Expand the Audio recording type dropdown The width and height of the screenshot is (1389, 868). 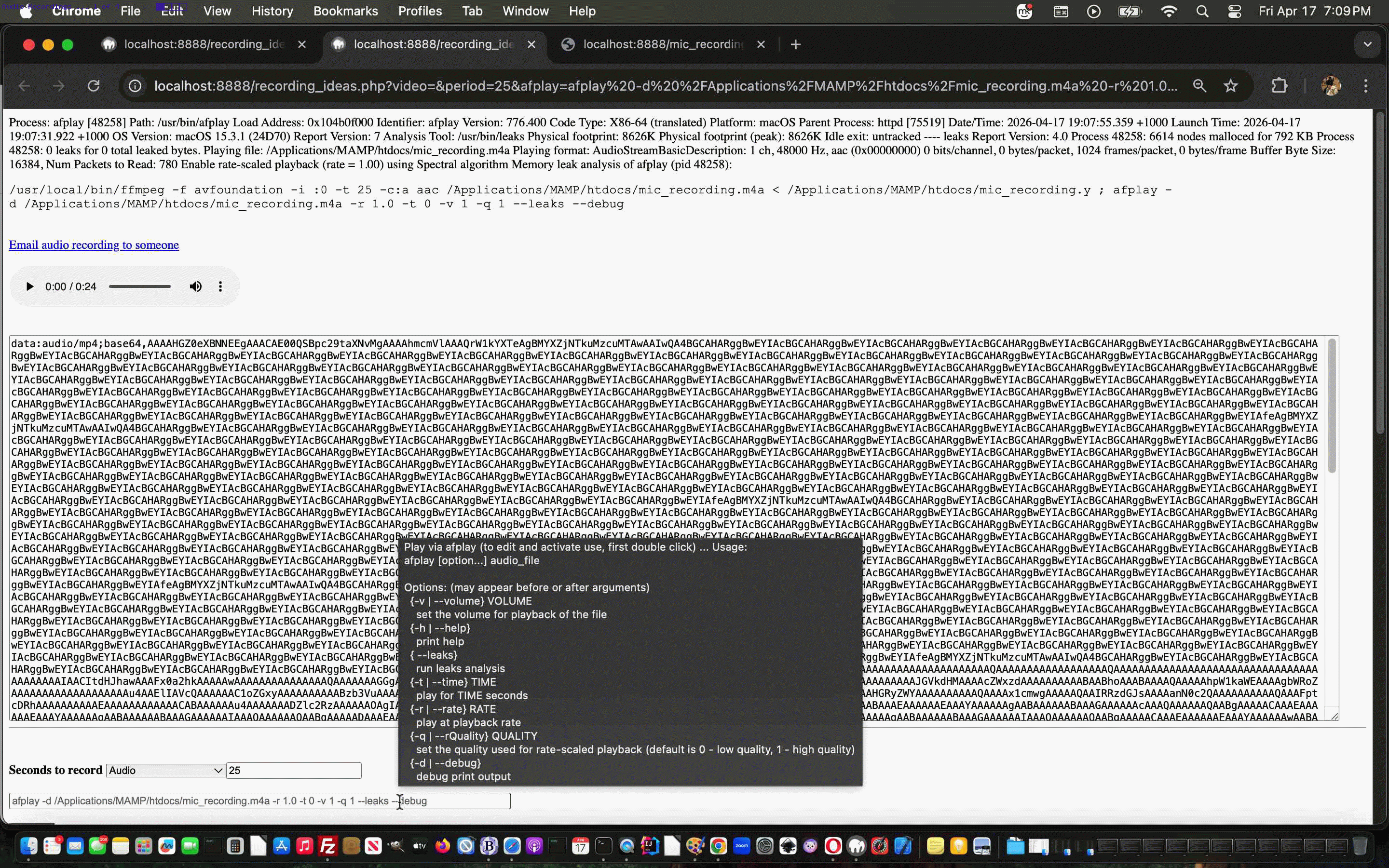165,771
